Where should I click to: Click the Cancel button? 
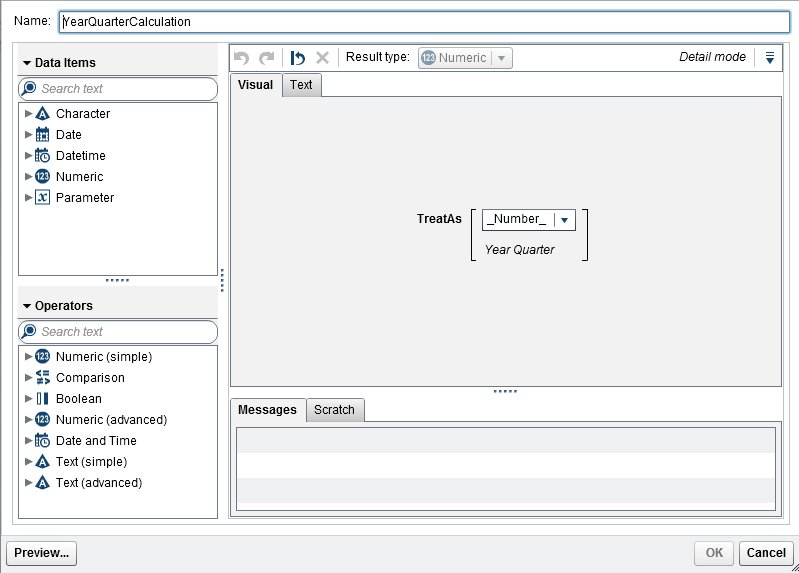click(x=766, y=553)
